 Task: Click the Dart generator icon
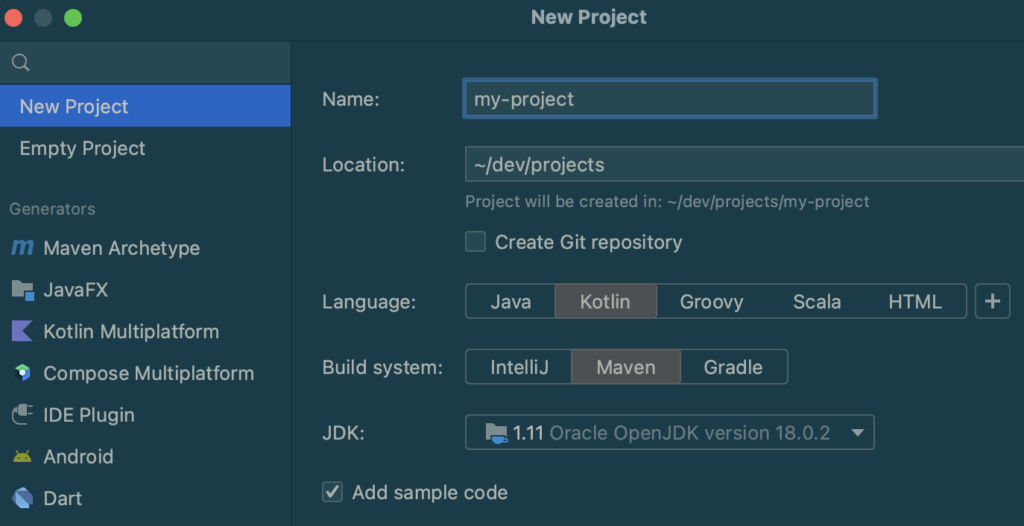click(x=22, y=498)
